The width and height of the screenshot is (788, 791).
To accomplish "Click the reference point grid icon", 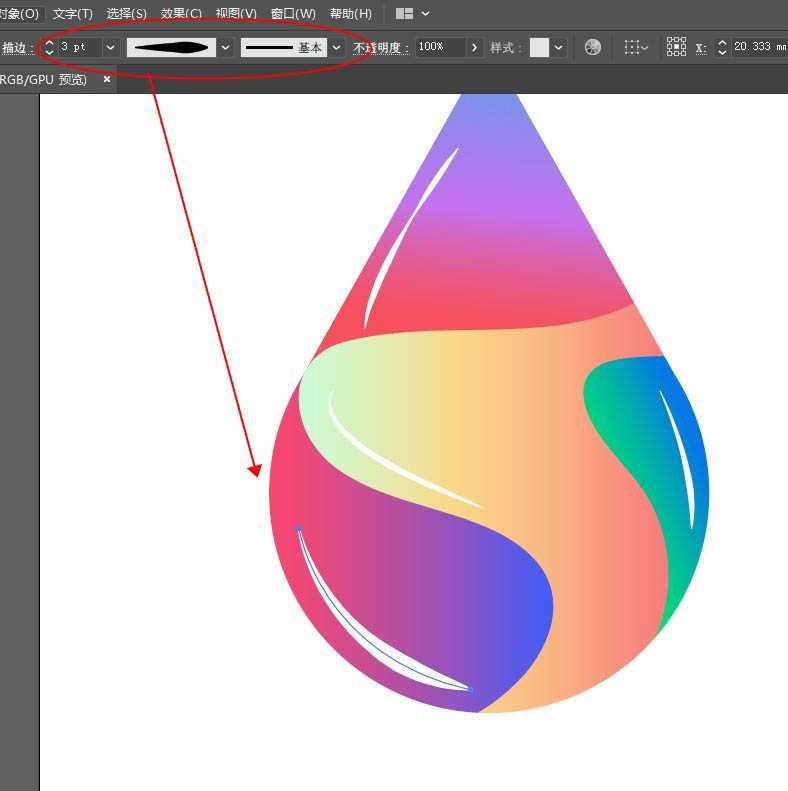I will pyautogui.click(x=676, y=47).
